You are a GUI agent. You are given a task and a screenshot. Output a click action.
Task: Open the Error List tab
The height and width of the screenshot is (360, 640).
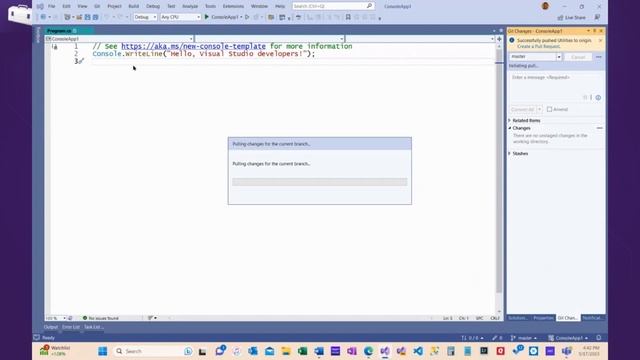click(71, 327)
